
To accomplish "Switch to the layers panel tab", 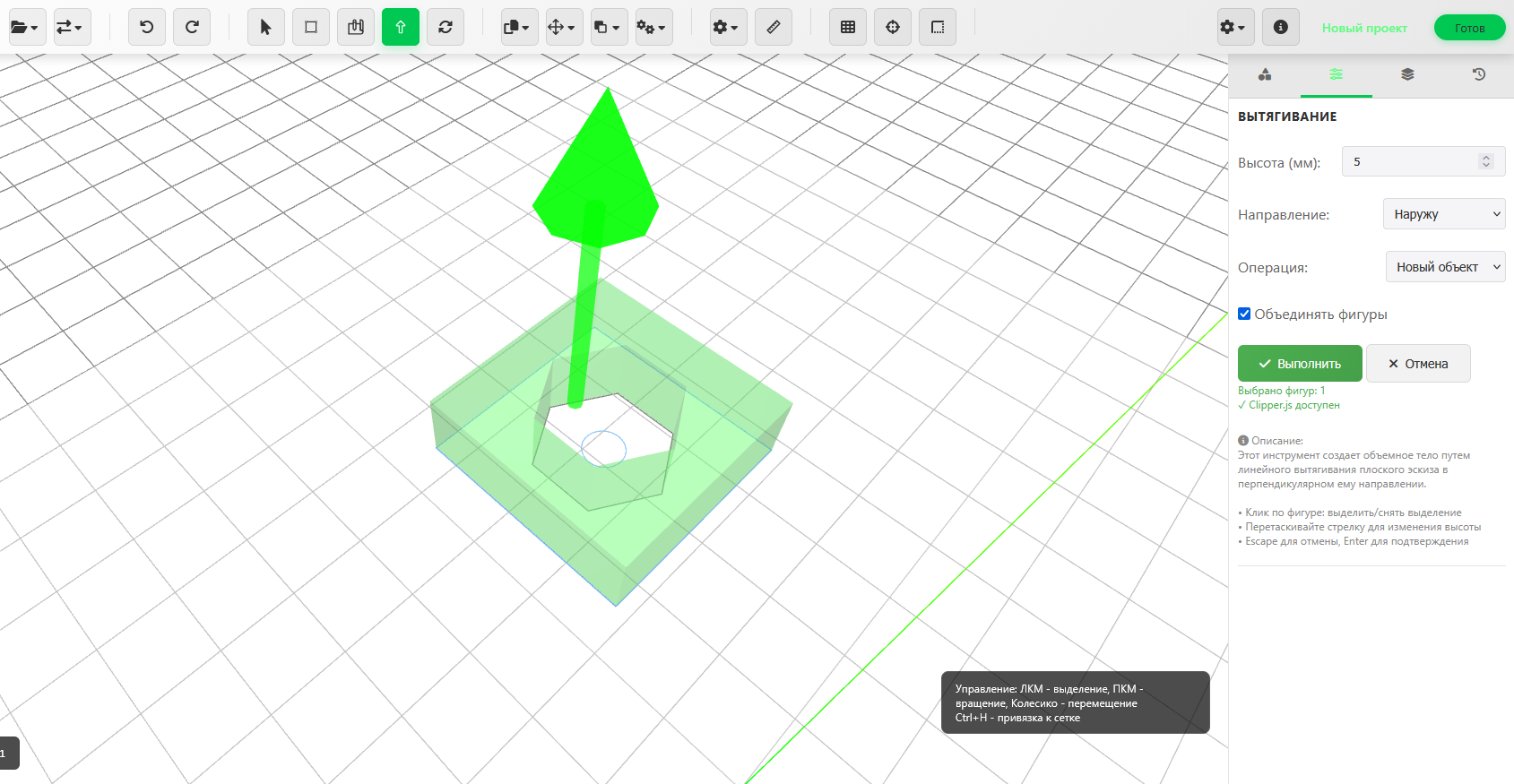I will pos(1408,74).
